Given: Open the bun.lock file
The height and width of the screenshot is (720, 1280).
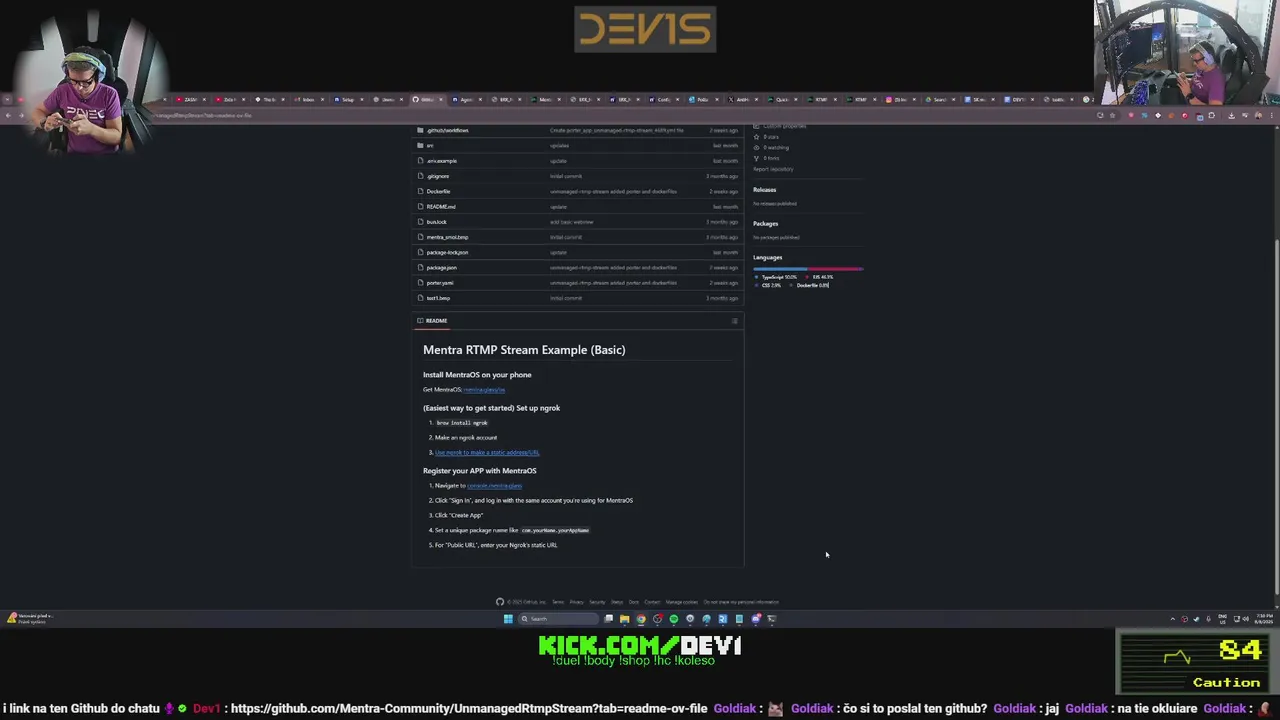Looking at the screenshot, I should [437, 222].
